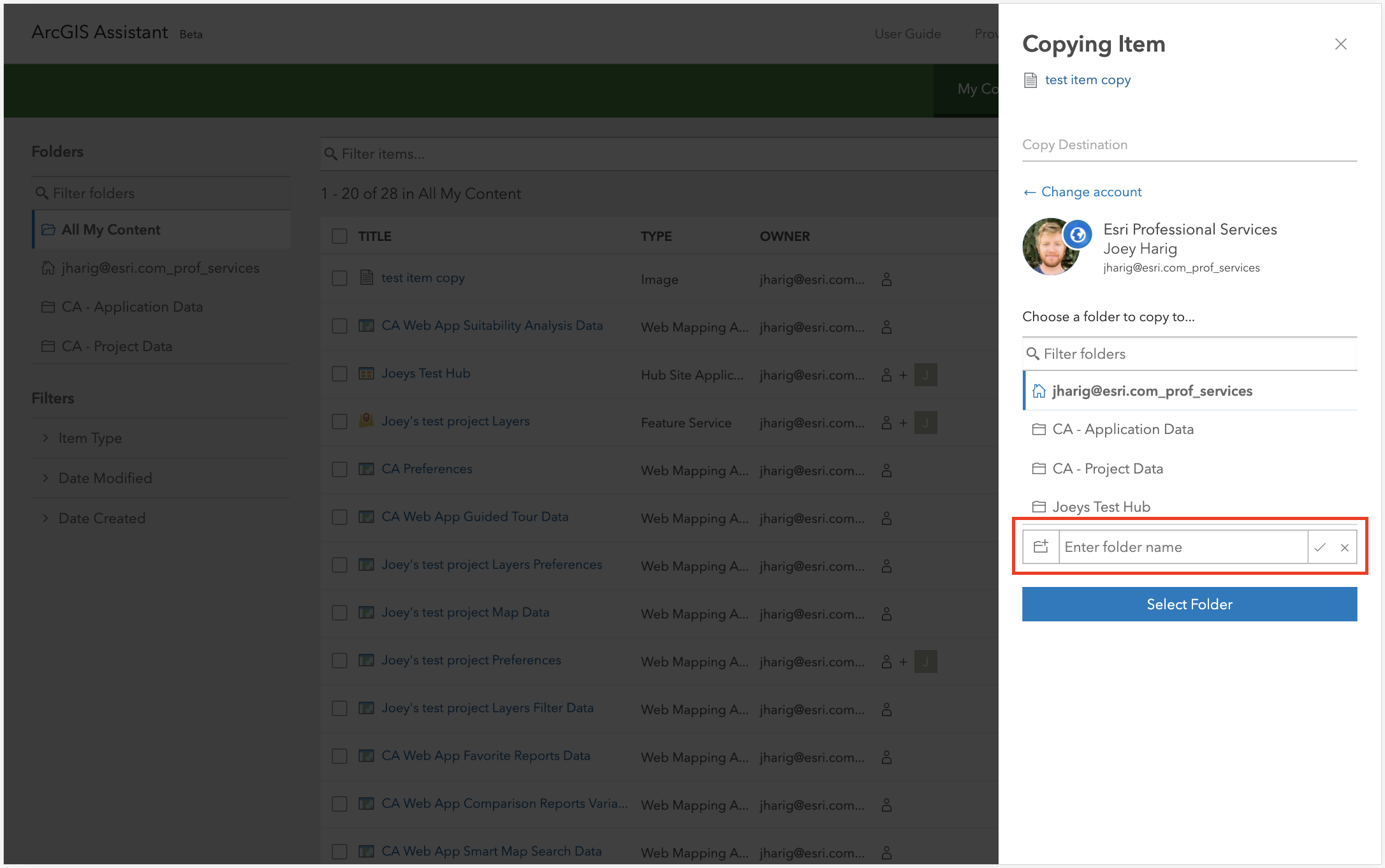Expand the Date Created filter
The image size is (1385, 868).
point(161,518)
